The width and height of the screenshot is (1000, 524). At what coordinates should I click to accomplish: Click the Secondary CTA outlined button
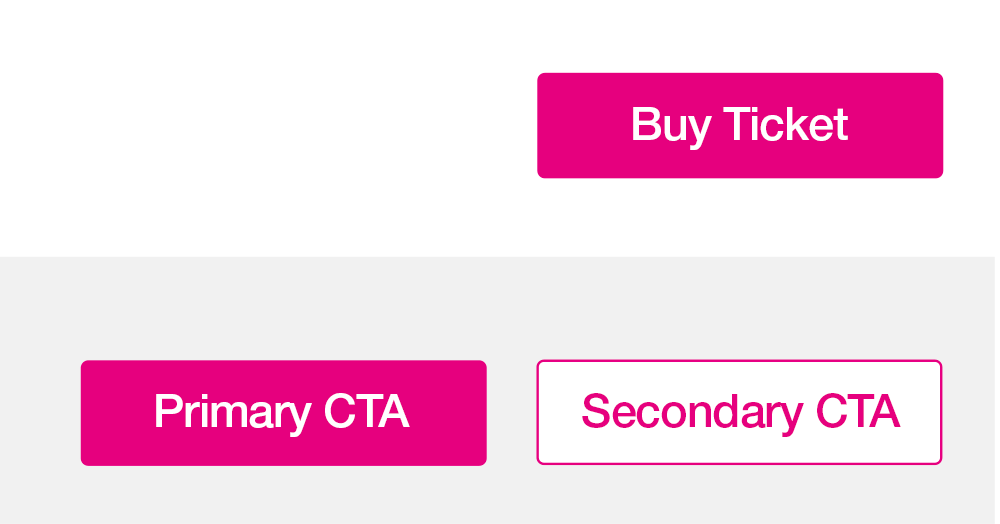click(739, 412)
